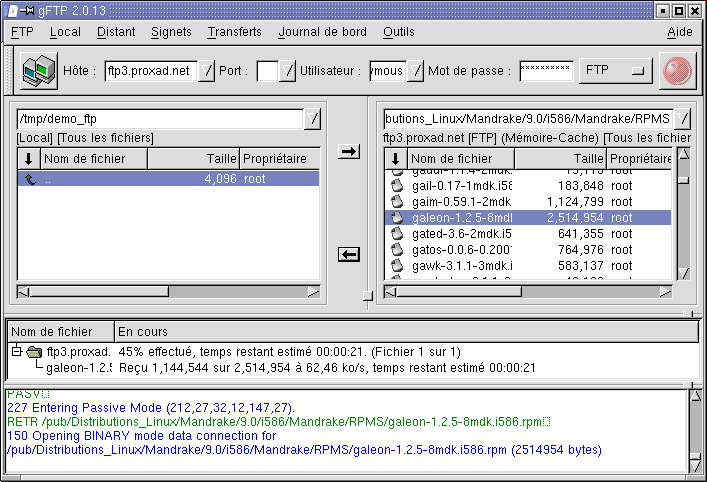
Task: Open the FTP protocol selector
Action: pyautogui.click(x=615, y=70)
